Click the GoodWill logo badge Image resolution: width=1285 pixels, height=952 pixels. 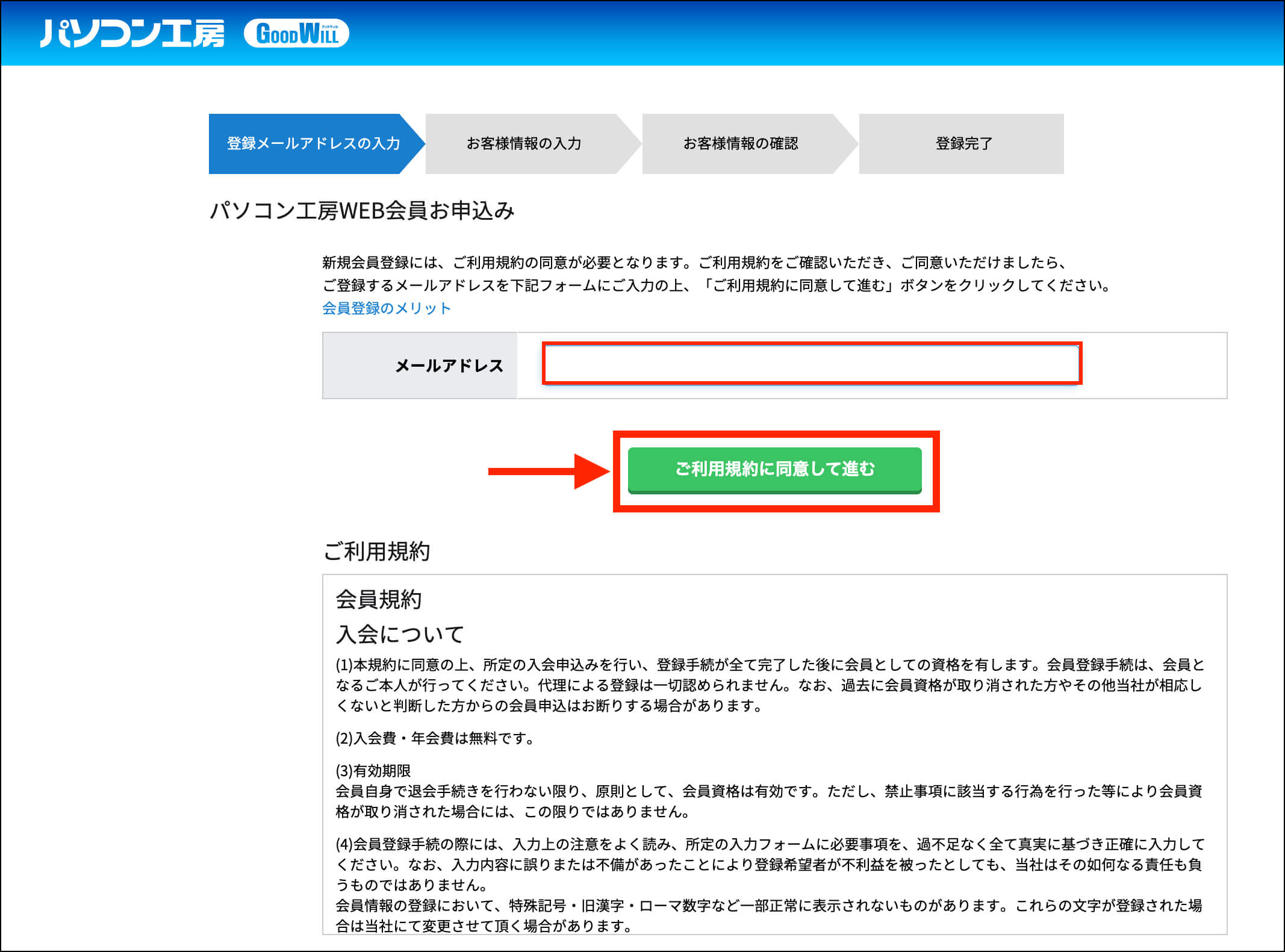(x=296, y=33)
